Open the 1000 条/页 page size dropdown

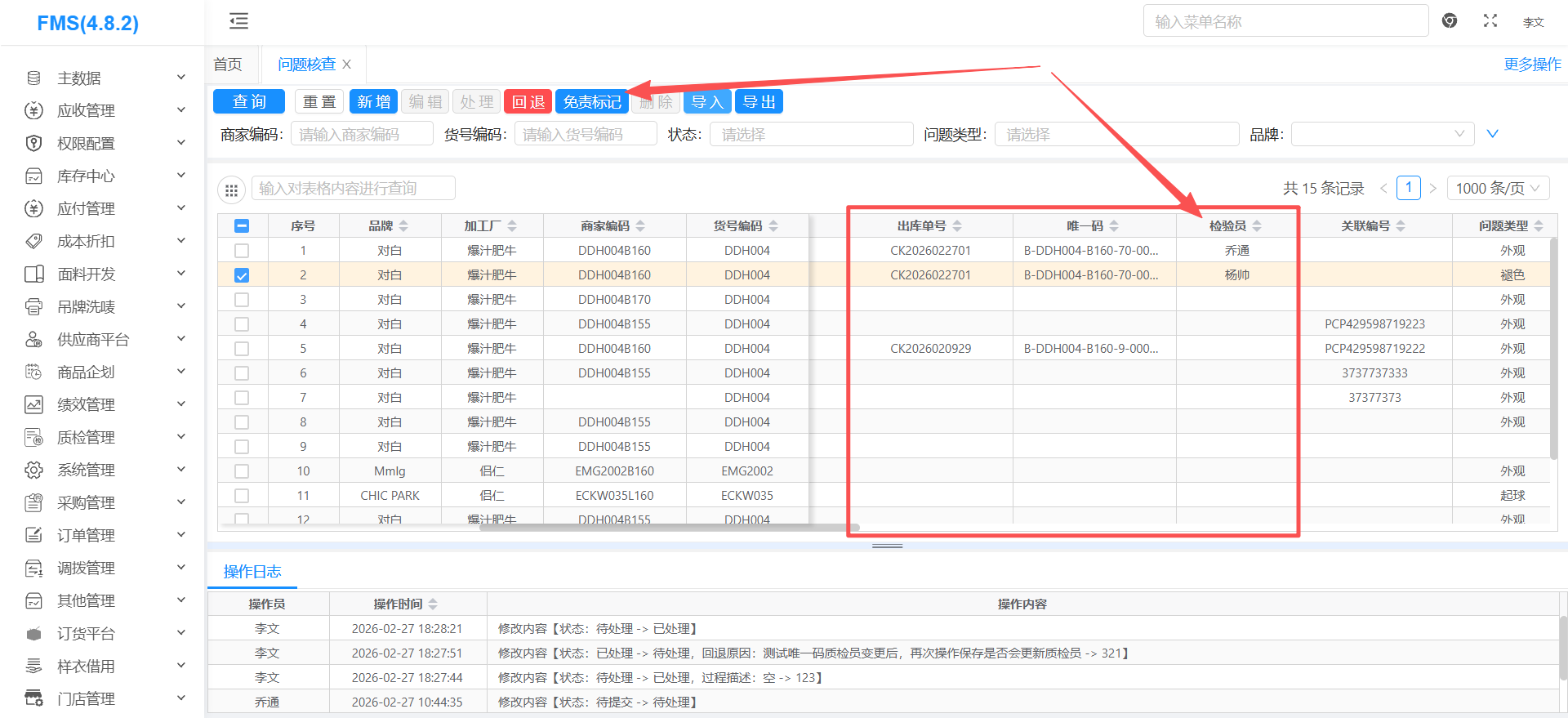click(1498, 189)
